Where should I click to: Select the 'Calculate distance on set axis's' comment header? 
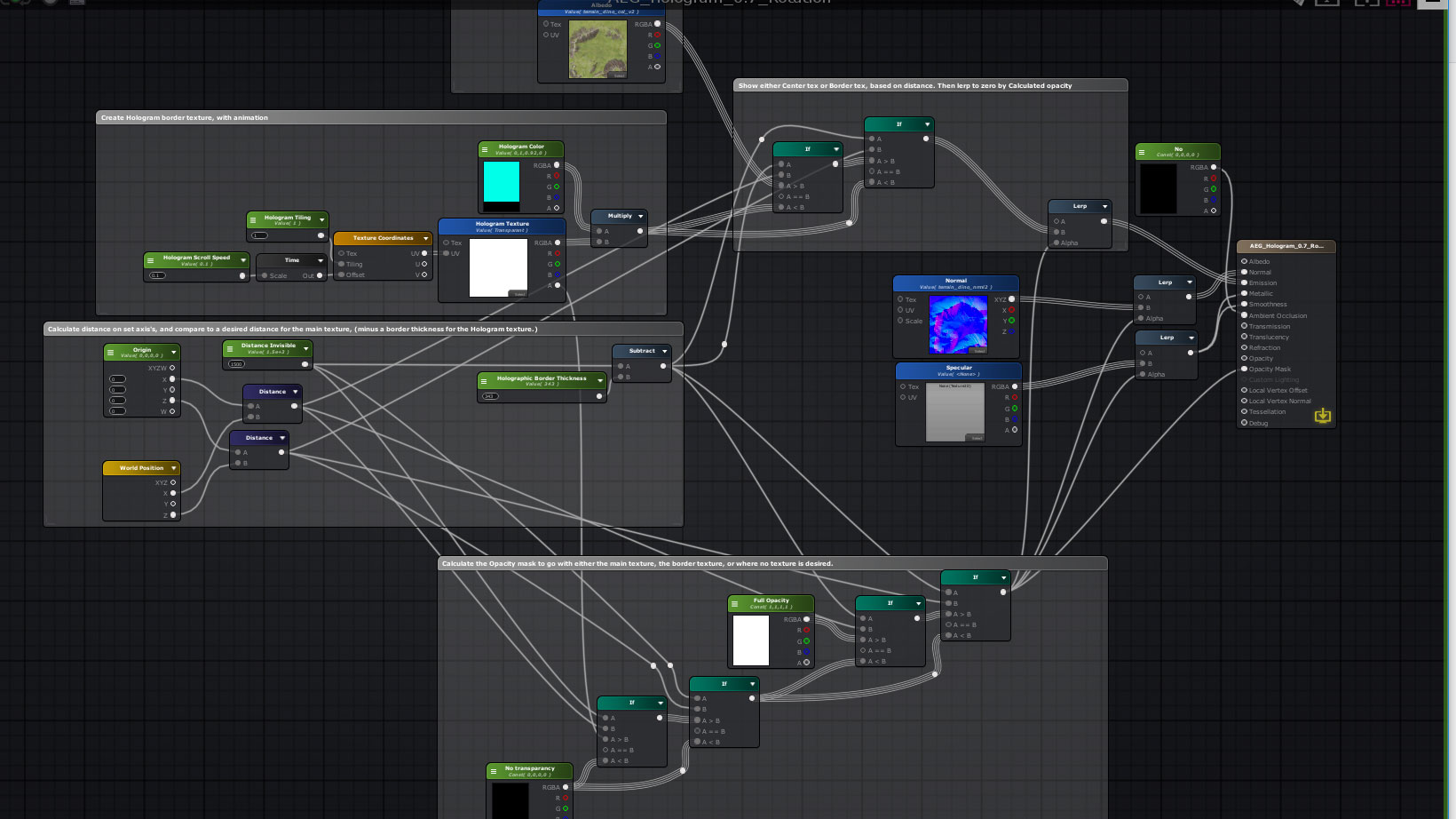tap(363, 329)
